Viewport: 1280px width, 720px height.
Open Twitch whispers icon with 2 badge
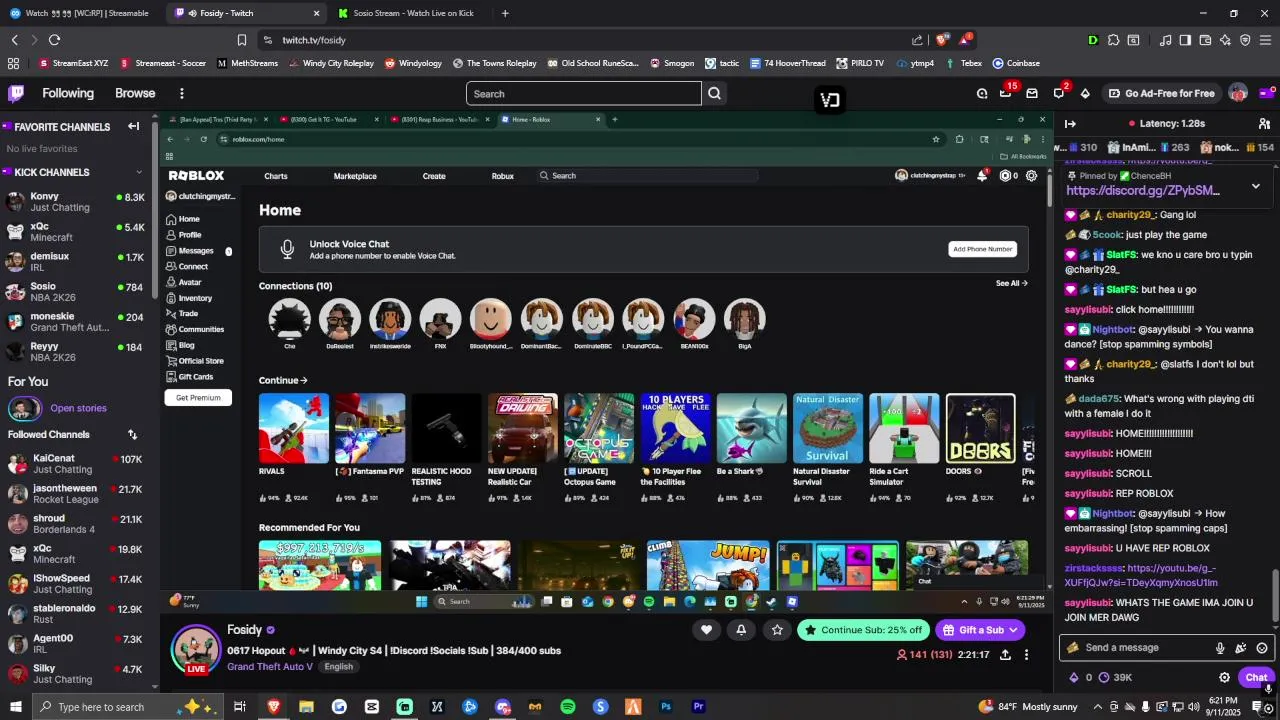[x=1059, y=93]
